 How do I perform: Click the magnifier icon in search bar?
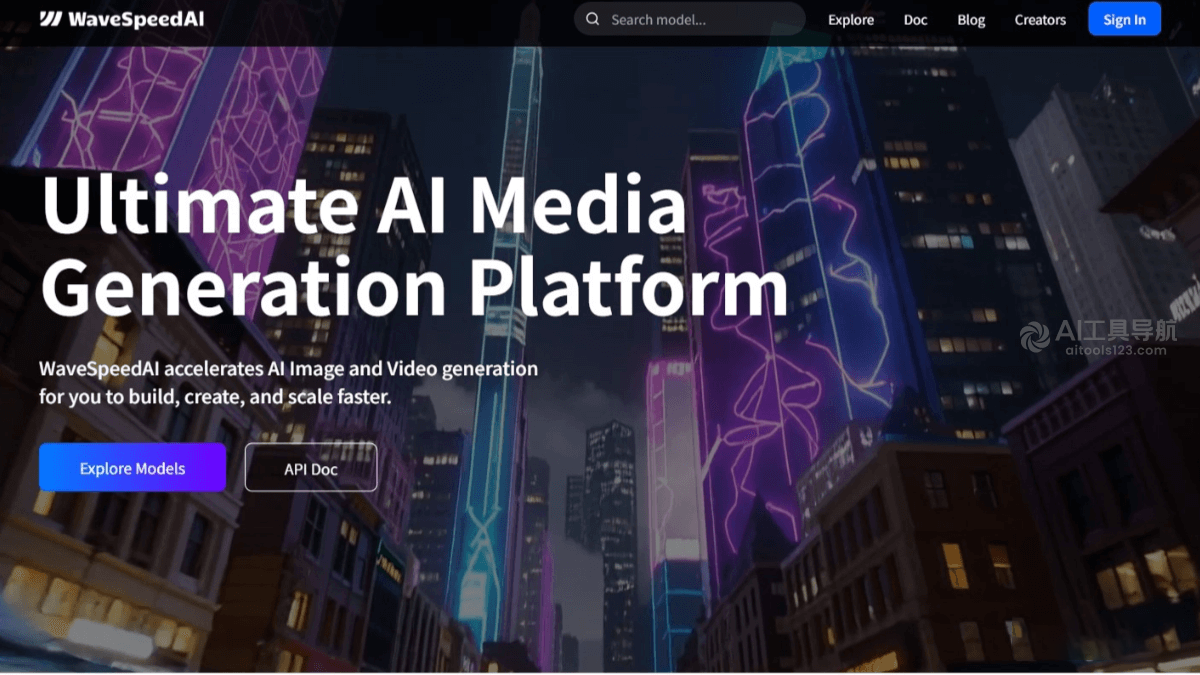[x=593, y=19]
